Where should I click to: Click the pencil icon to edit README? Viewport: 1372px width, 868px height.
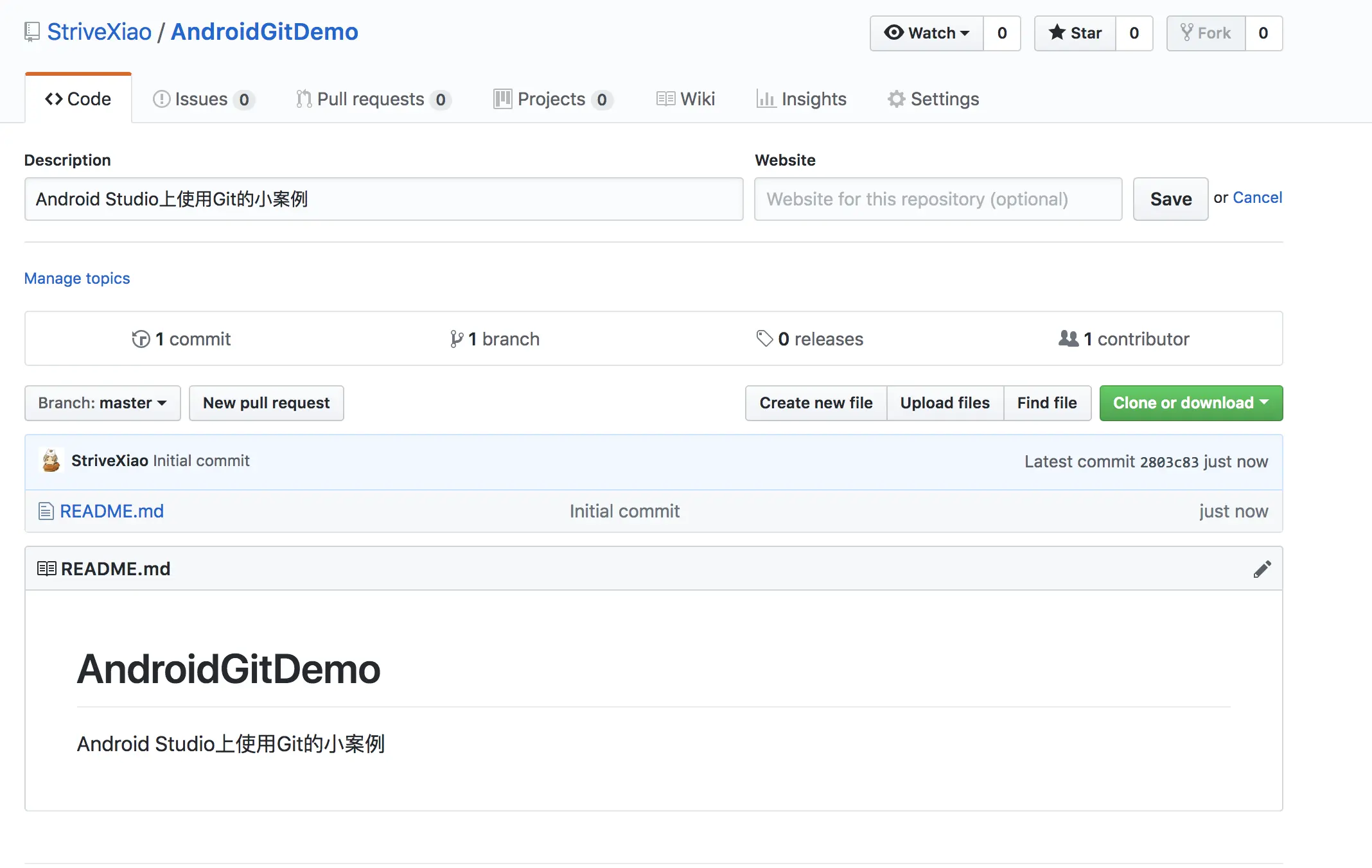(x=1262, y=569)
